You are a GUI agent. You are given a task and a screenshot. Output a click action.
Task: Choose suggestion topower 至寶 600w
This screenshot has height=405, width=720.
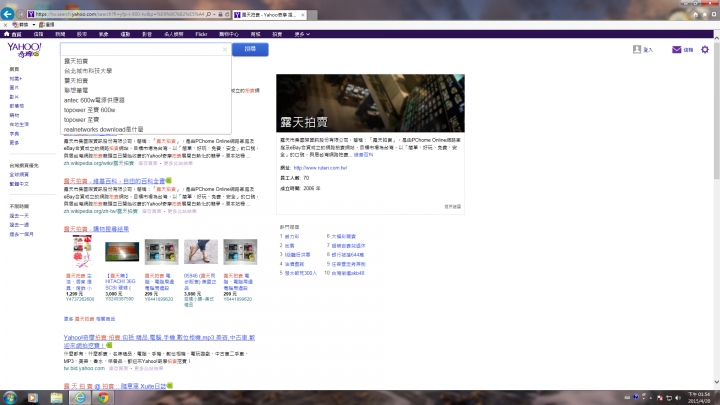point(90,110)
